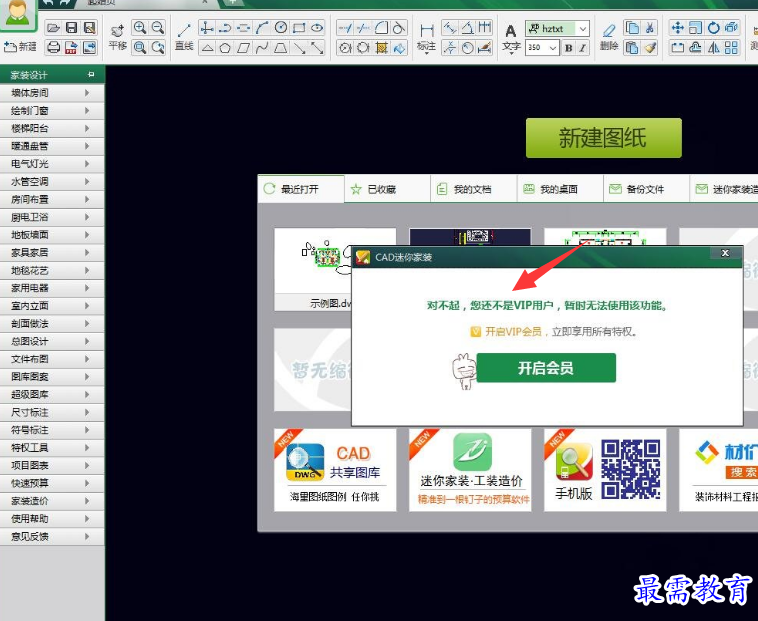This screenshot has width=758, height=621.
Task: Switch to the 已收藏 tab
Action: [387, 189]
